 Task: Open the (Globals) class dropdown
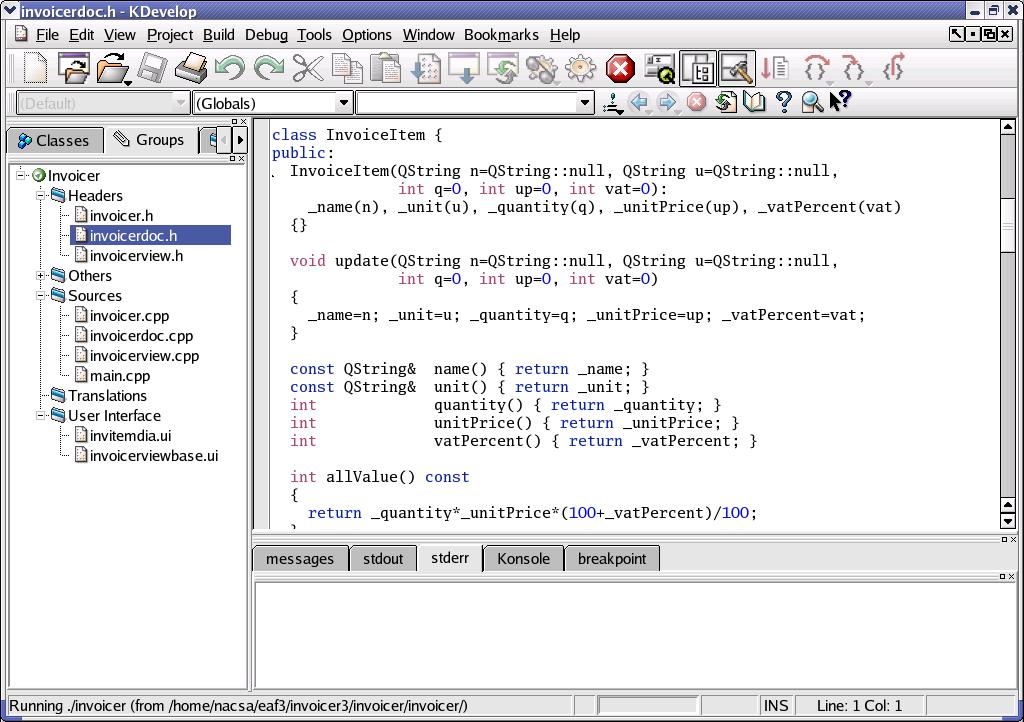point(273,103)
